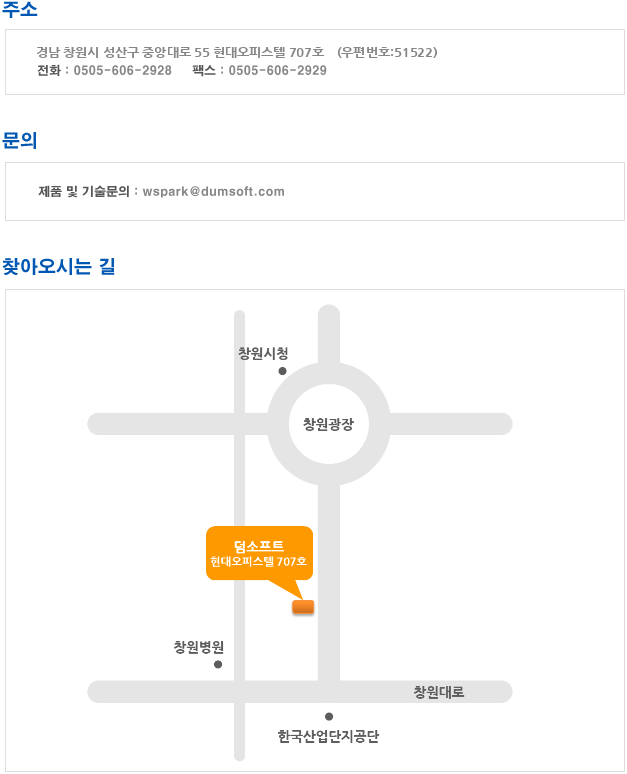Click 현대오피스텔 707호 text in the callout
The width and height of the screenshot is (627, 774).
pos(259,562)
